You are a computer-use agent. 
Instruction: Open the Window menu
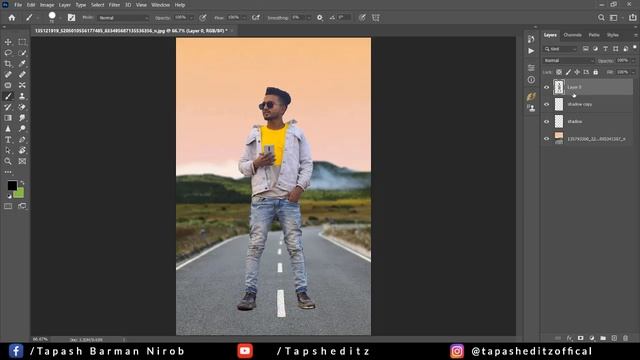(160, 5)
